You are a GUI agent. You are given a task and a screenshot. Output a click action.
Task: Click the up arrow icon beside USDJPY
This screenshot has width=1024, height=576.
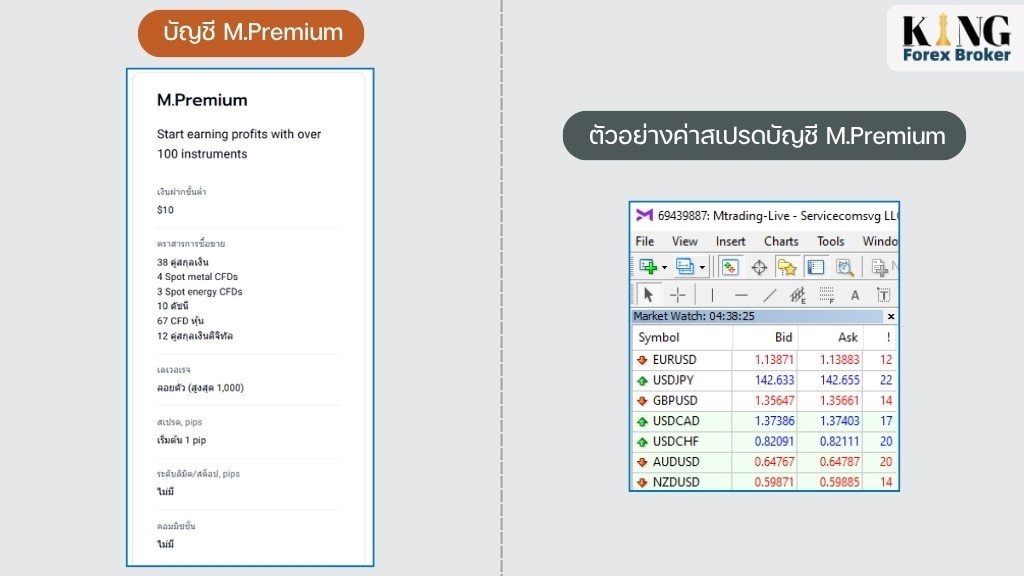coord(642,381)
